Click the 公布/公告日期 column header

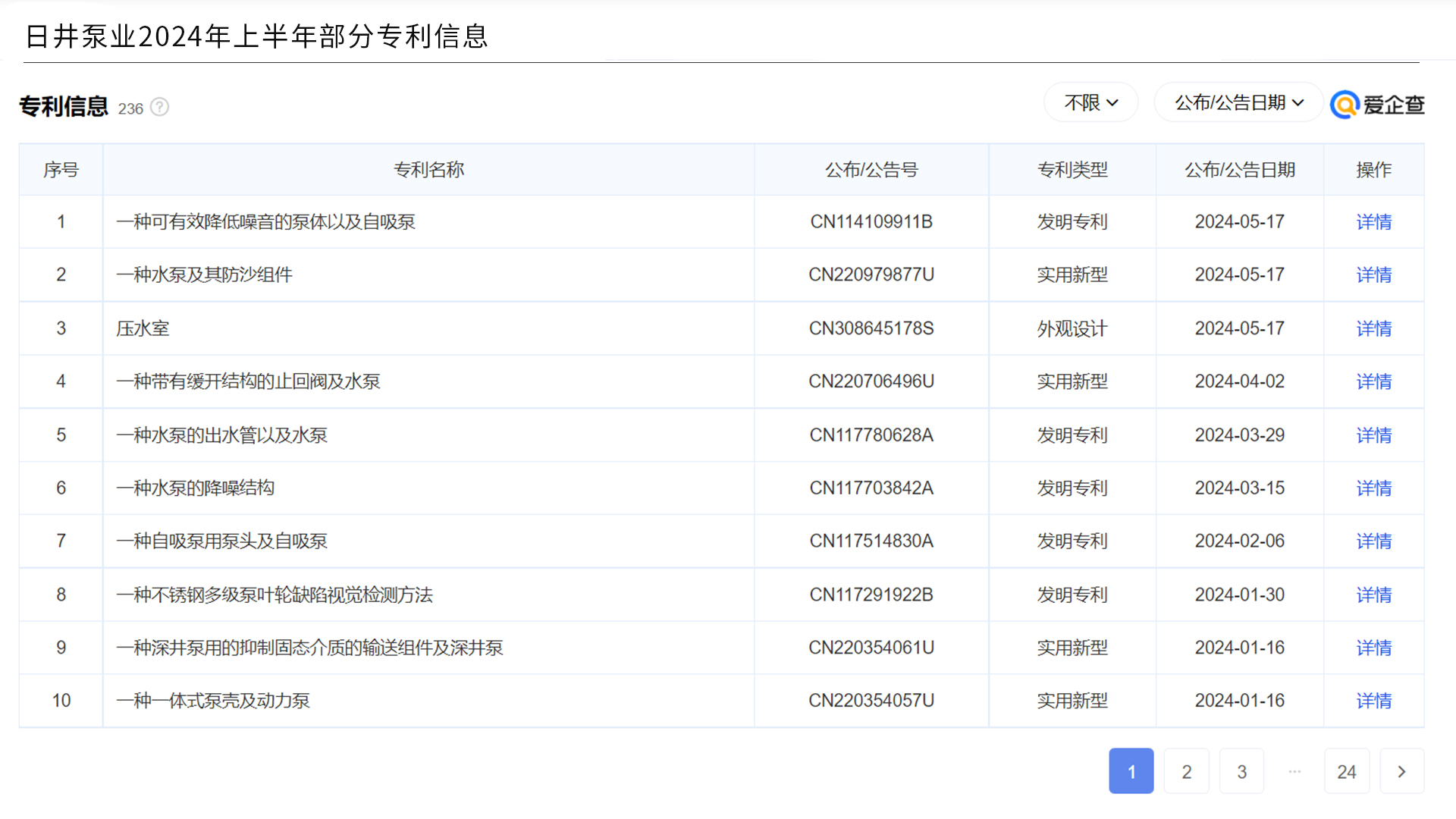[1240, 170]
